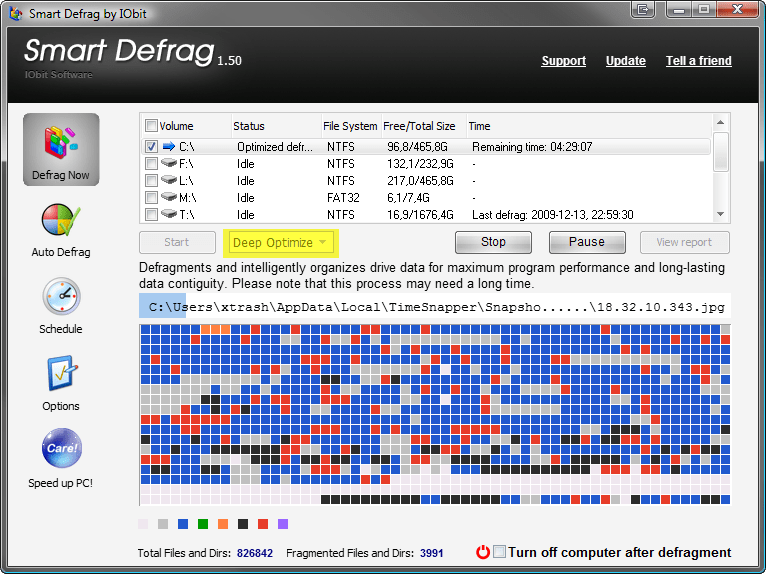Open the Support link

(x=564, y=61)
